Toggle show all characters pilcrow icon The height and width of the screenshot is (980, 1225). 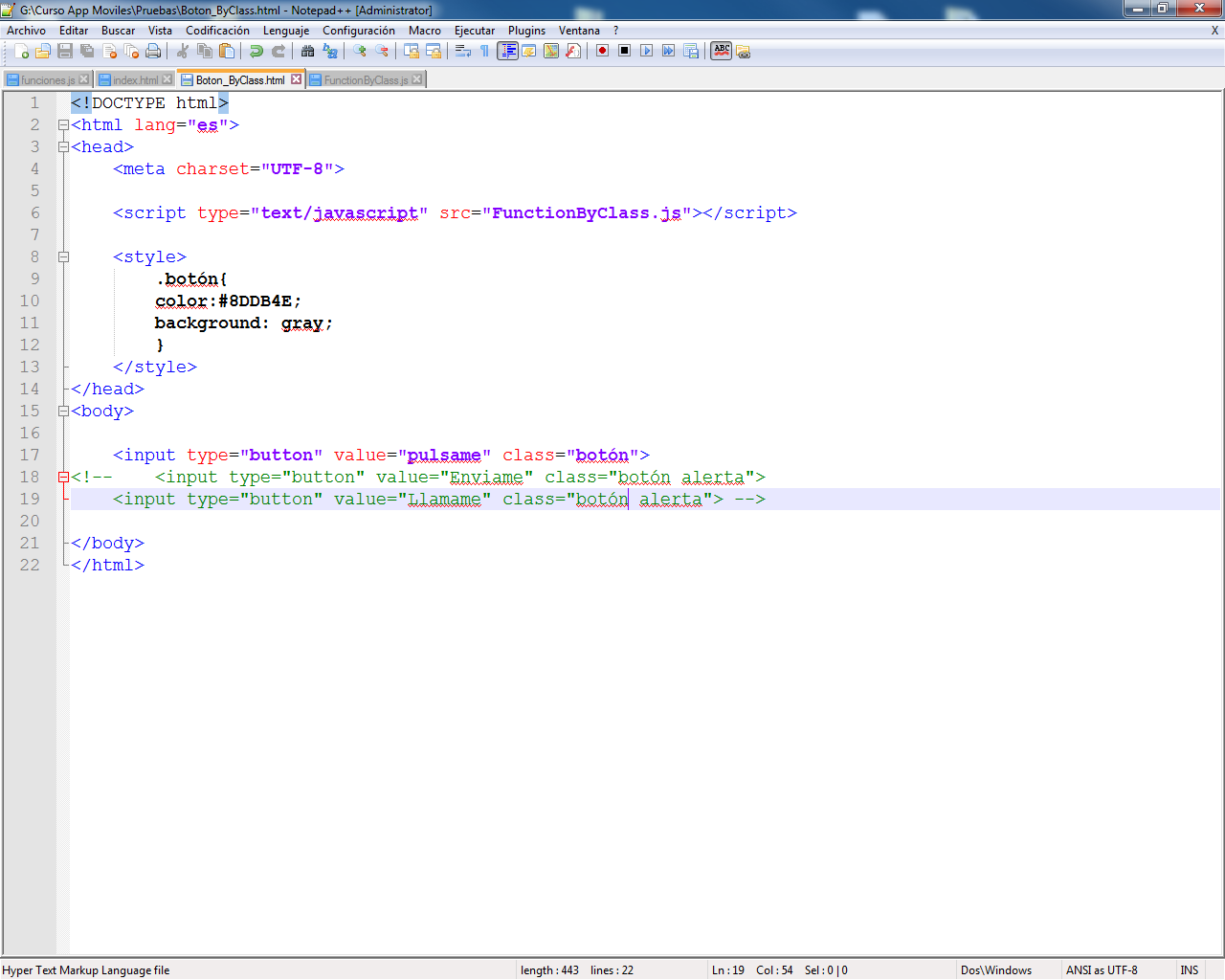click(x=485, y=51)
